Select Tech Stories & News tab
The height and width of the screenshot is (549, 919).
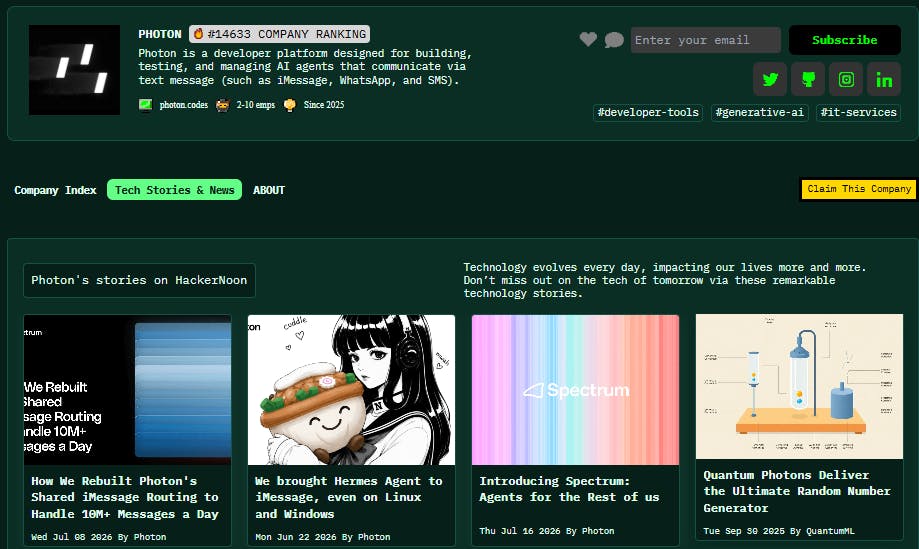174,190
